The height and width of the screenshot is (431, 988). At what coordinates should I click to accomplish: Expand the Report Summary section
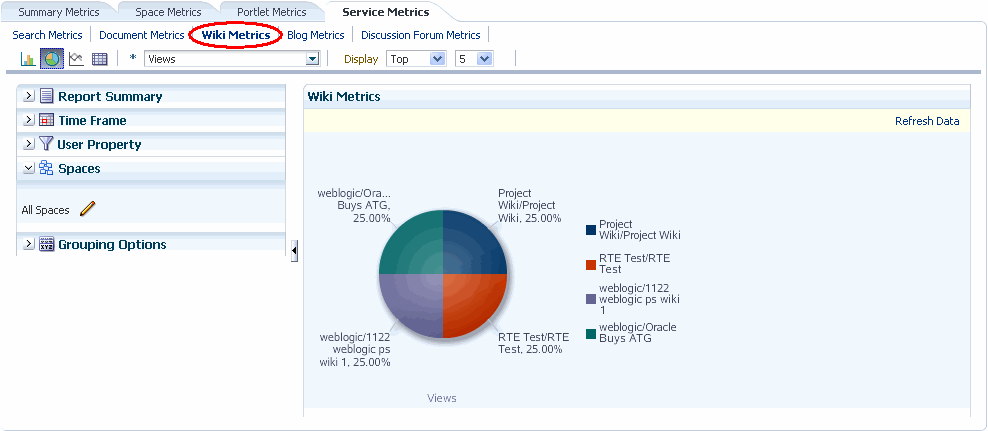pos(28,96)
